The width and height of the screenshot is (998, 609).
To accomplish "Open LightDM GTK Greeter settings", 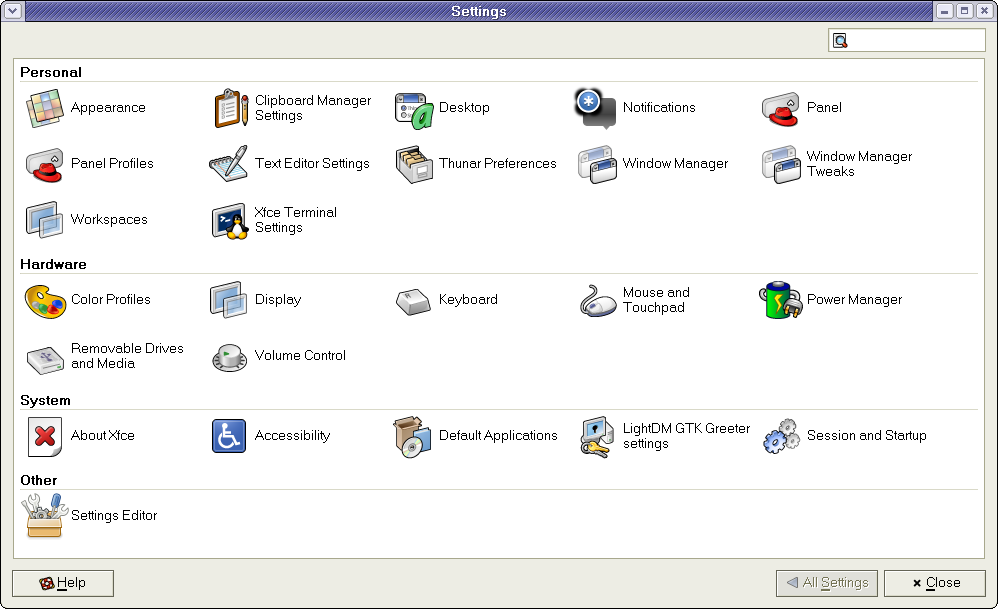I will pos(596,436).
